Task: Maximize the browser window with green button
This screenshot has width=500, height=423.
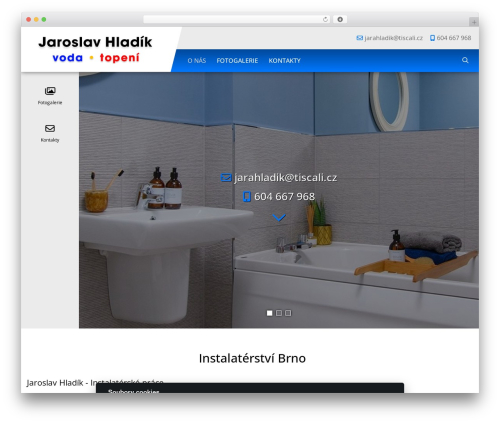Action: coord(44,20)
